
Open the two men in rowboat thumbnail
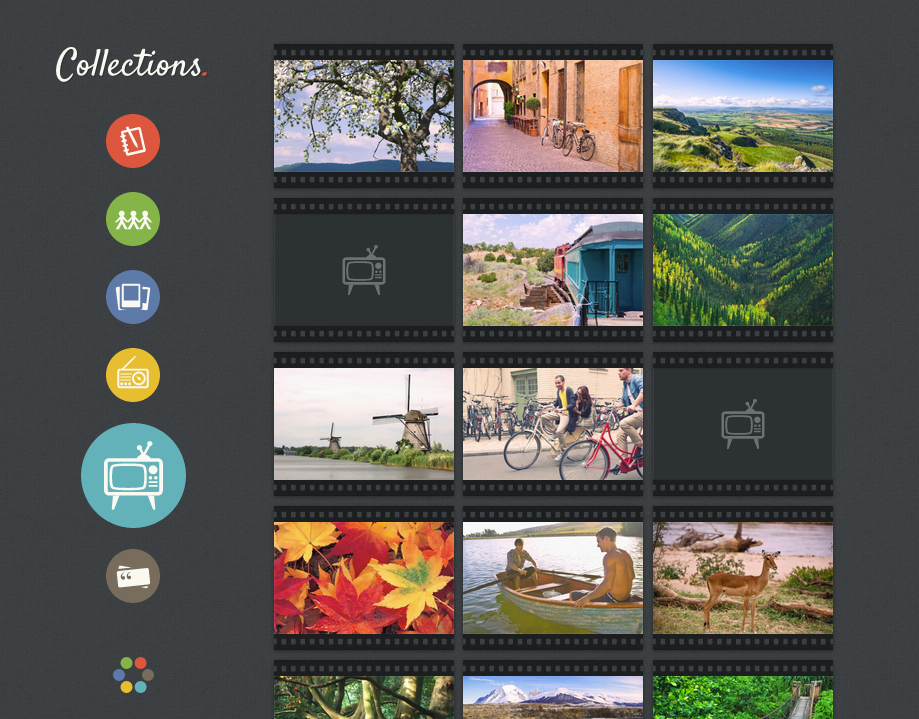tap(553, 578)
